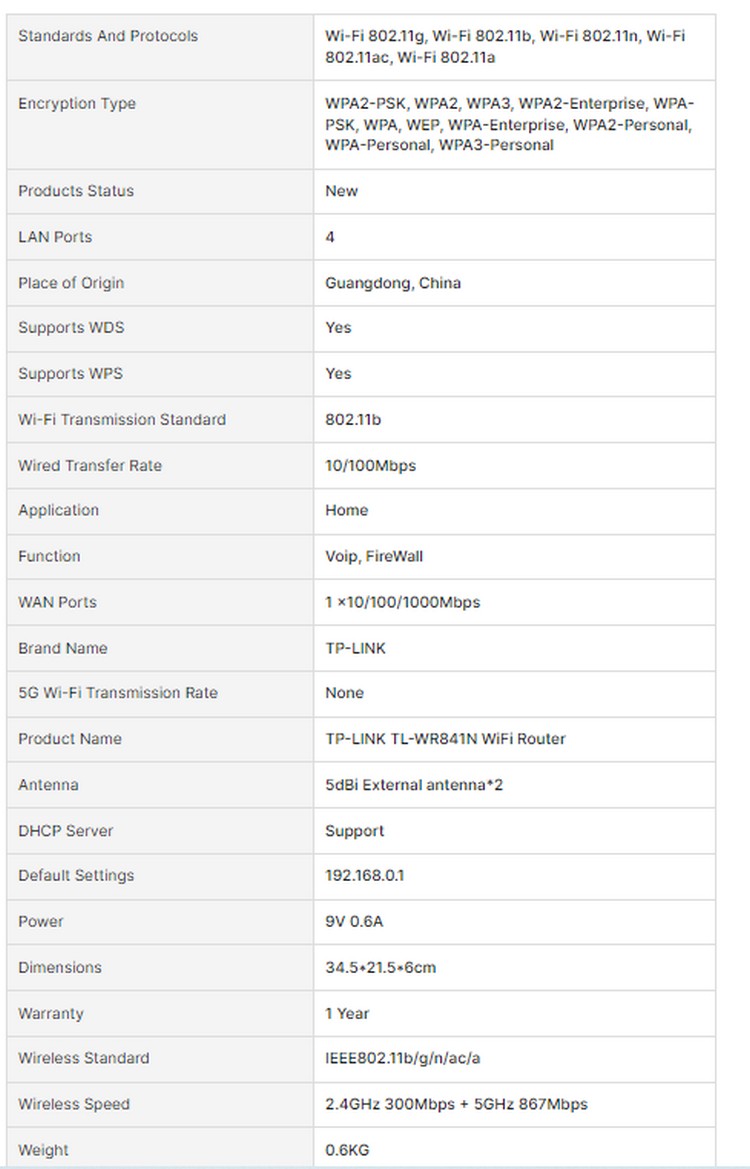Click the "Voip, FireWall" function value
This screenshot has width=750, height=1169.
click(374, 557)
